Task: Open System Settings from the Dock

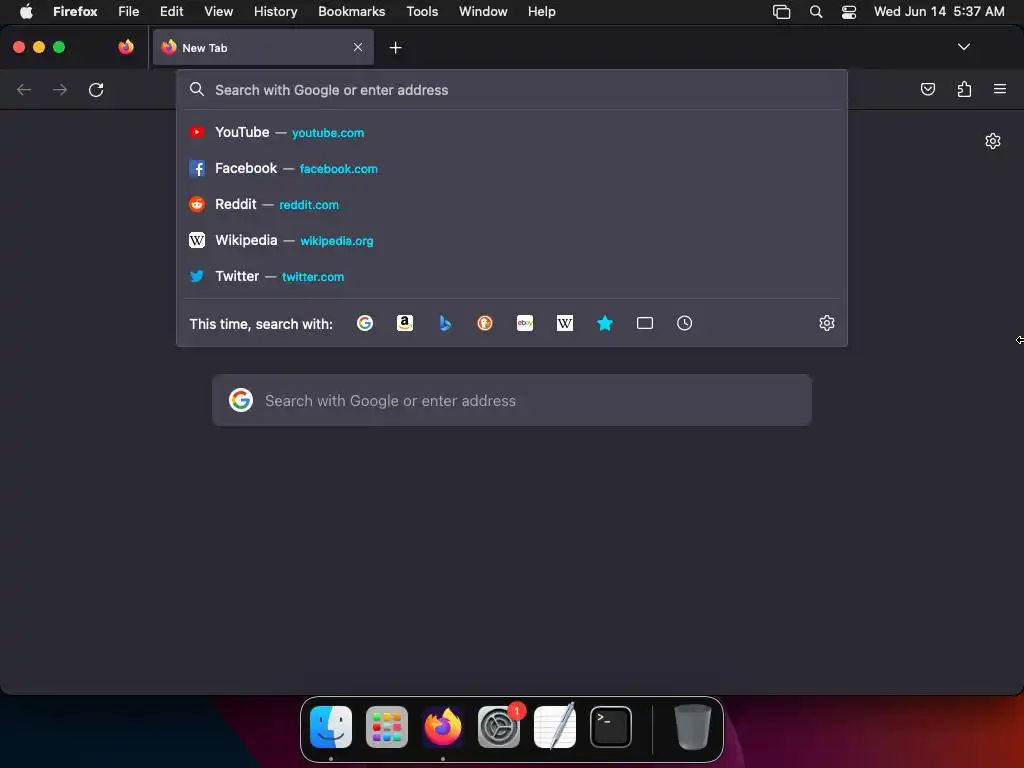Action: [x=499, y=727]
